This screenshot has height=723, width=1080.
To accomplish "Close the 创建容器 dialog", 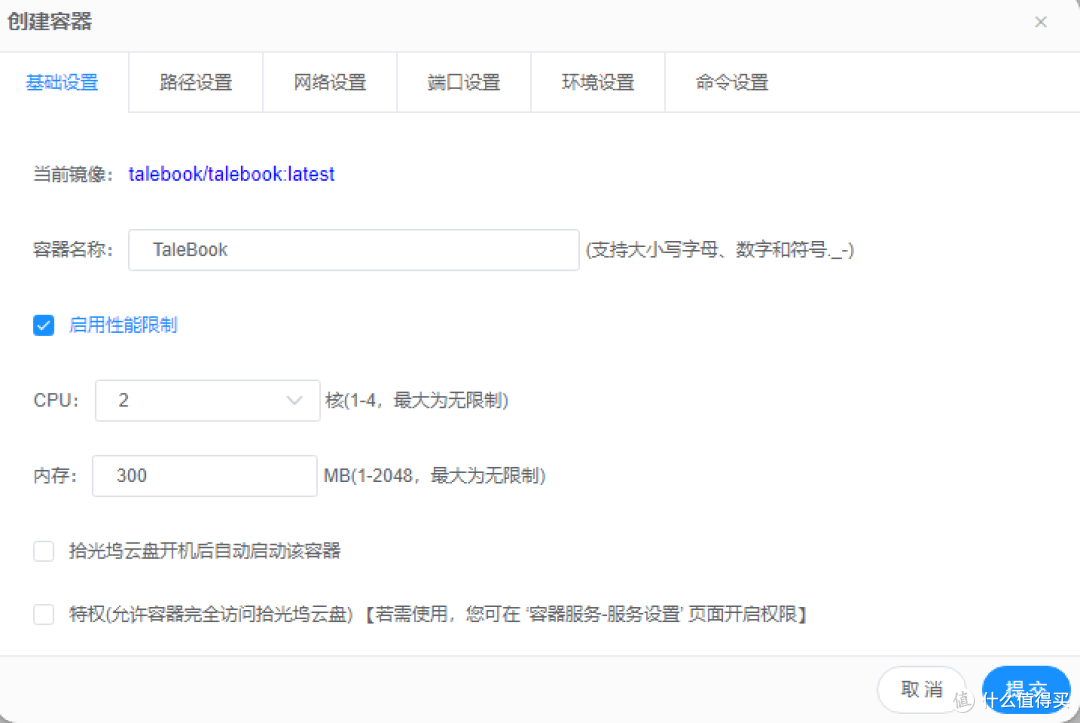I will [x=1040, y=21].
